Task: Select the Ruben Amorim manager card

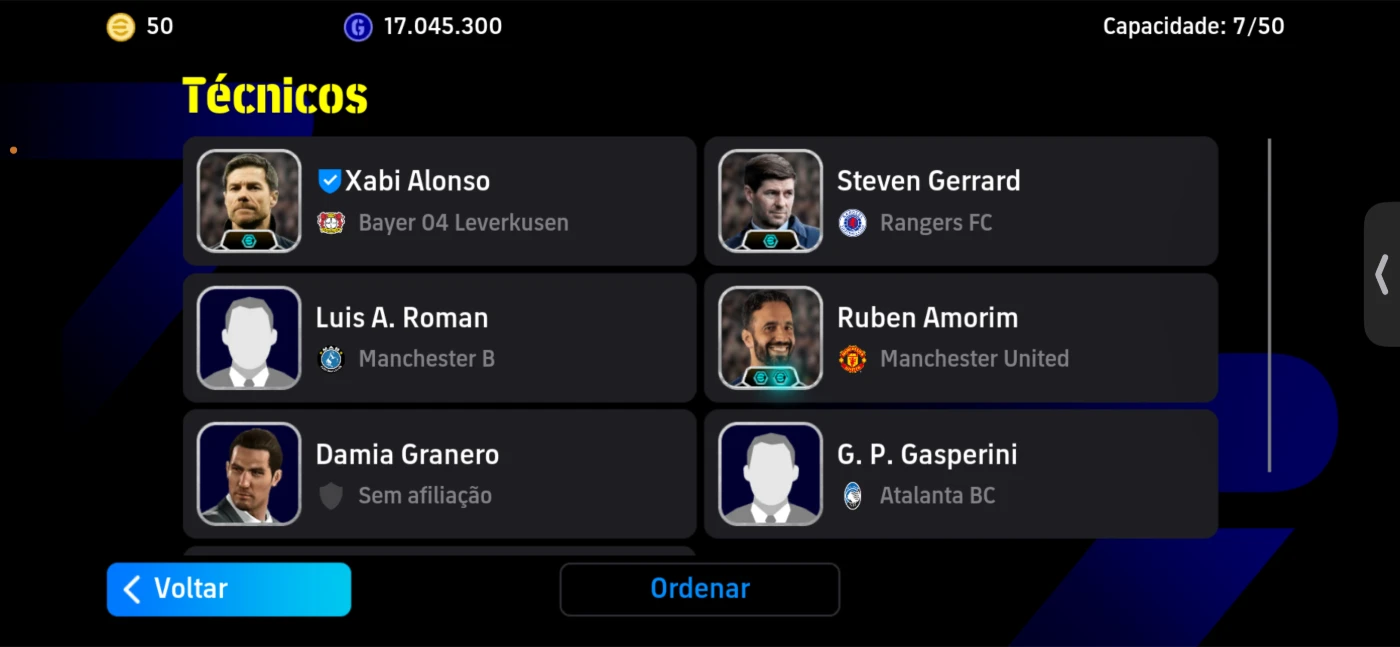Action: tap(961, 338)
